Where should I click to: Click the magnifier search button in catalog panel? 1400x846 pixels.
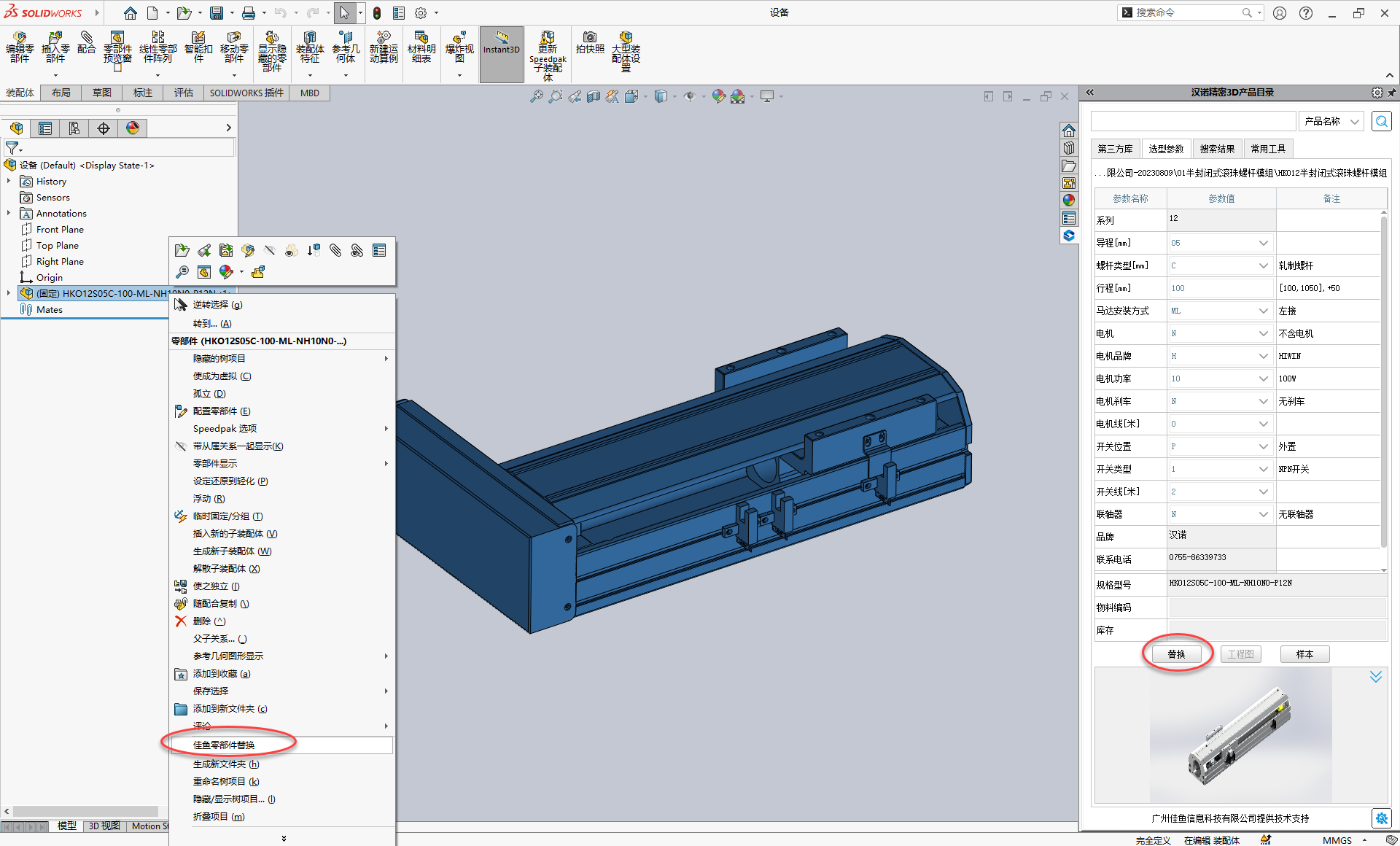[x=1382, y=122]
